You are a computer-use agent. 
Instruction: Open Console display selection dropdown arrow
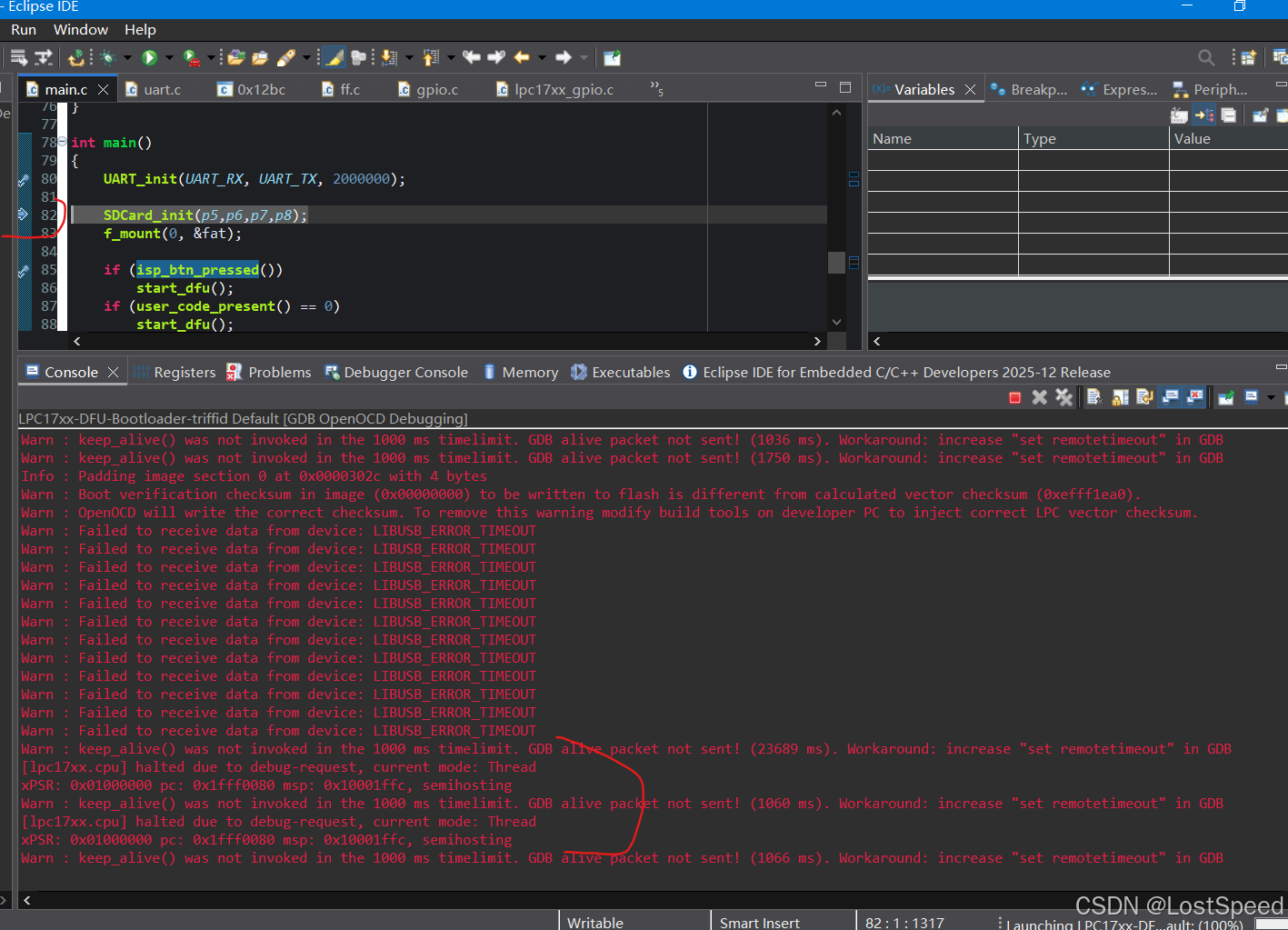click(1271, 397)
